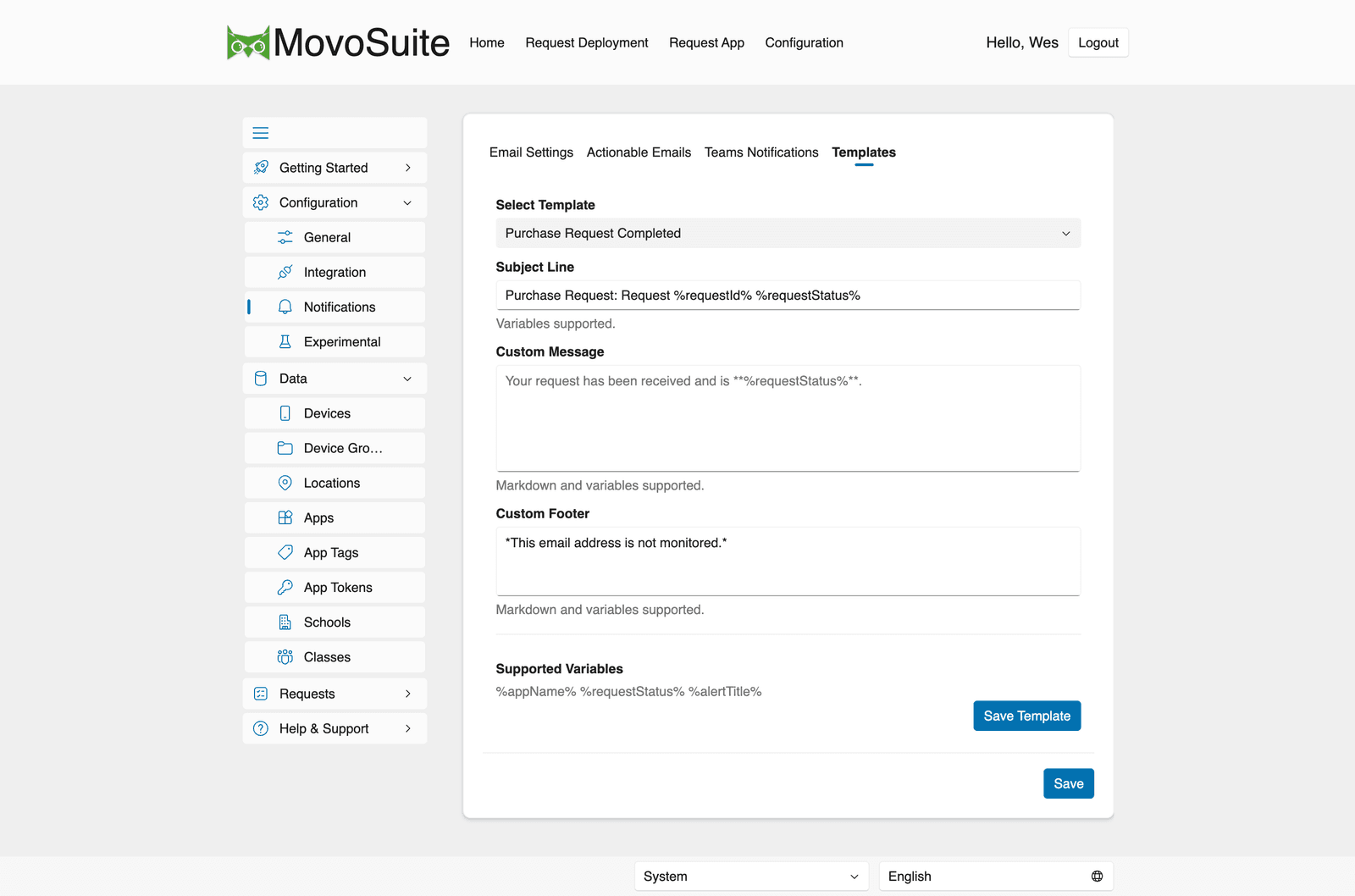
Task: Open Configuration in top navigation
Action: tap(804, 42)
